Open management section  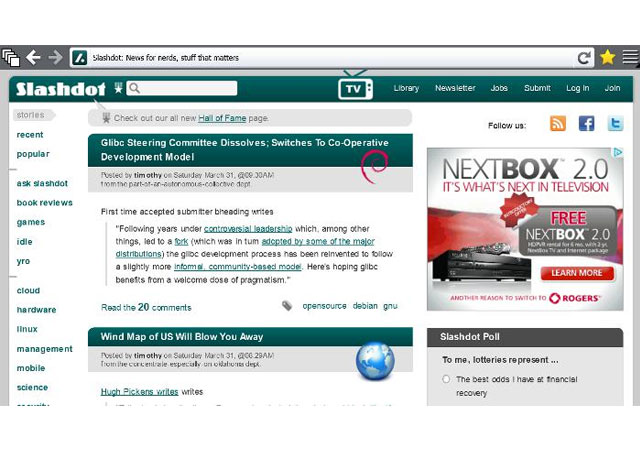44,349
